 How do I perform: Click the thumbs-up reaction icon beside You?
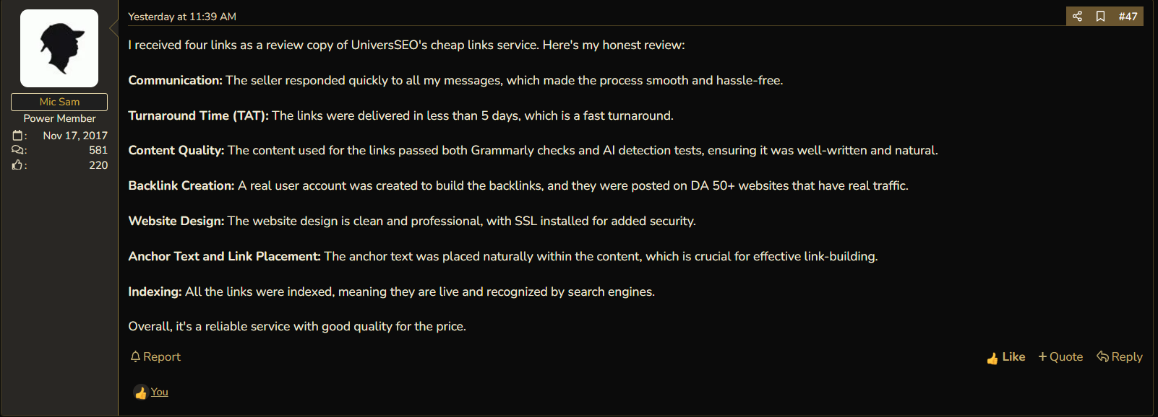(x=140, y=393)
